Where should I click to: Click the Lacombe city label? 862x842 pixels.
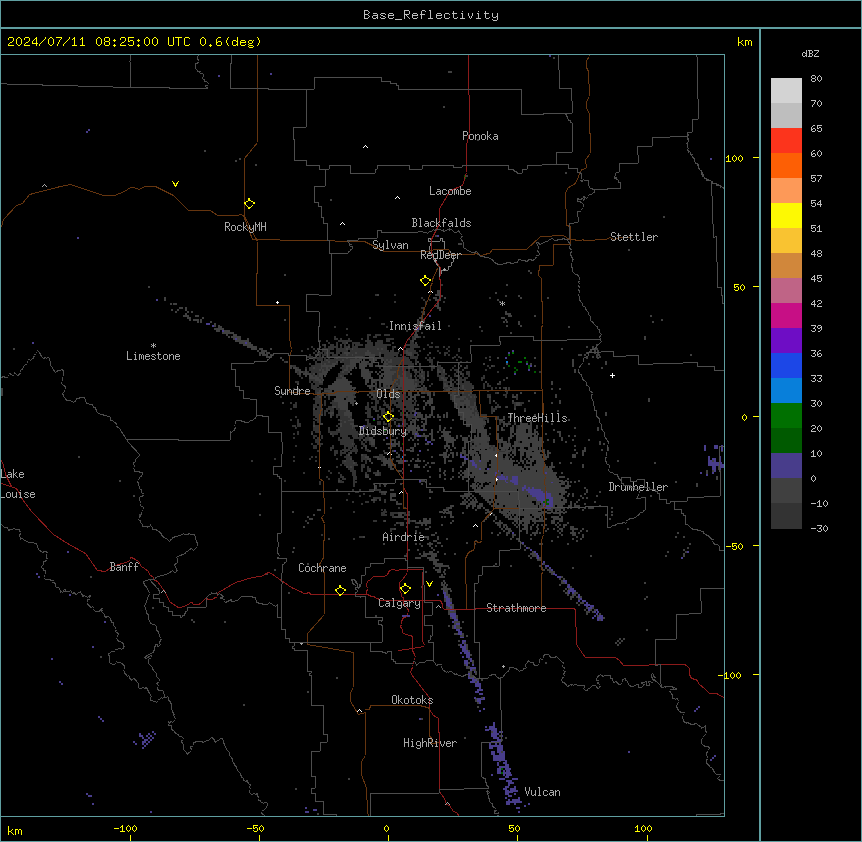point(450,191)
